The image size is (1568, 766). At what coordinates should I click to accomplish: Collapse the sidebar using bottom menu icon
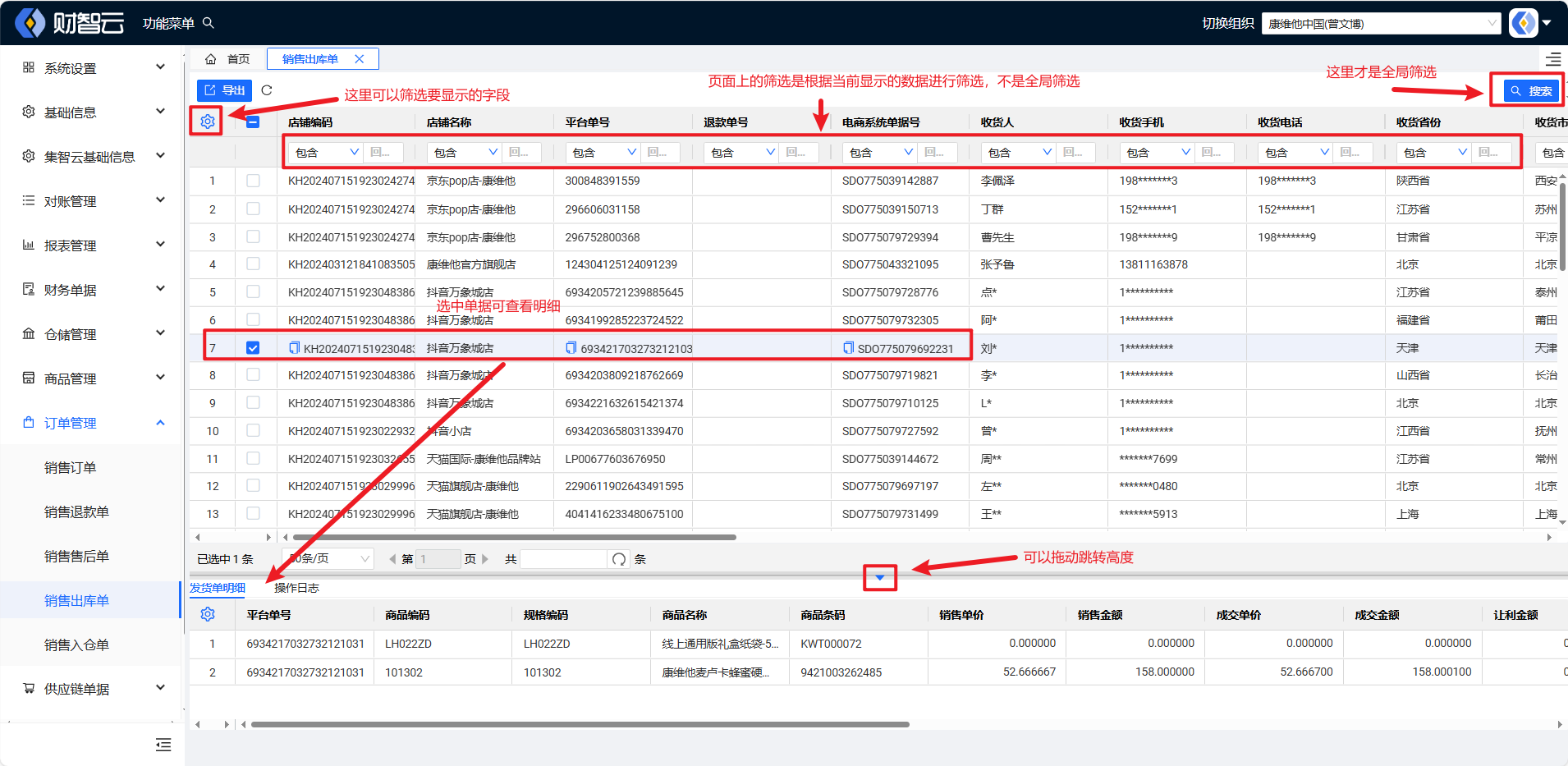(x=163, y=745)
